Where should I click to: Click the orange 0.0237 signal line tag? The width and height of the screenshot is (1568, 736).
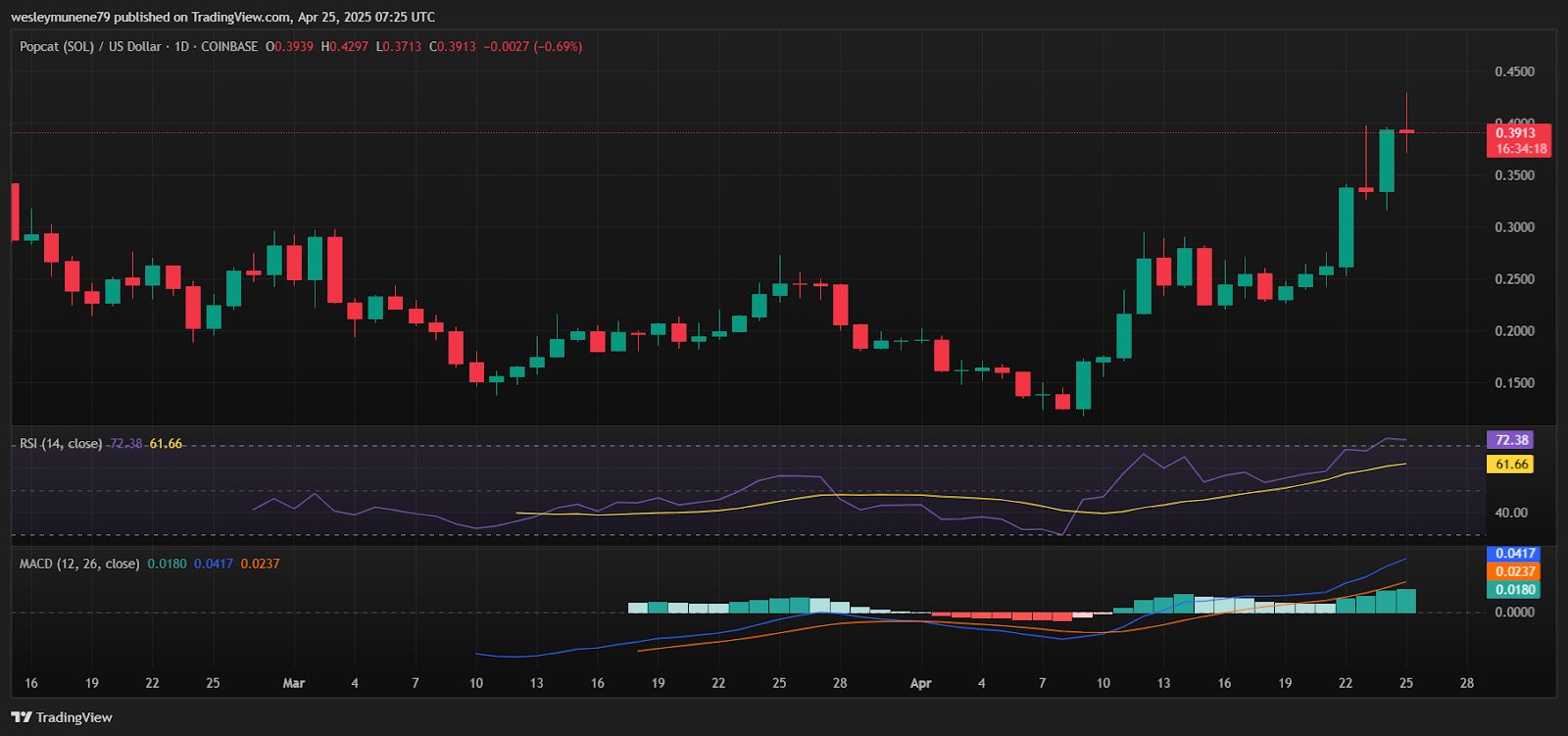pos(1512,571)
